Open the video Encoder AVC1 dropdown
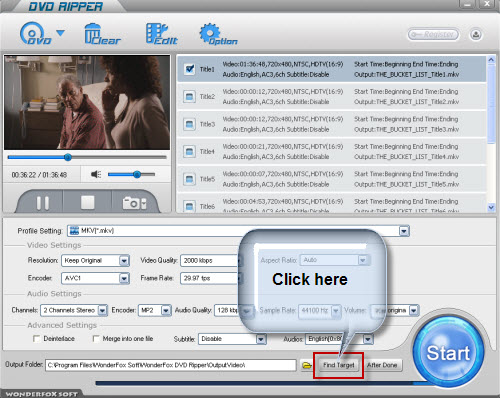The image size is (500, 398). (x=124, y=278)
